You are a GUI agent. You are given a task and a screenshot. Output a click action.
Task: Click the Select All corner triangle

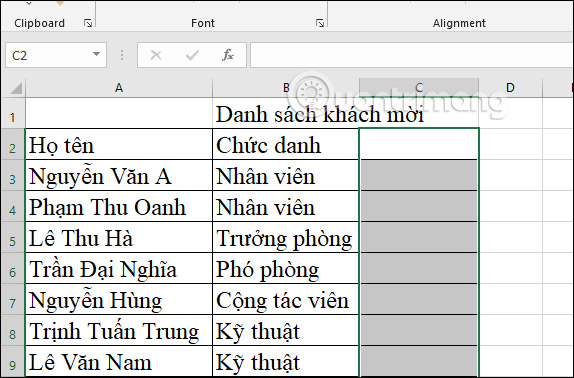(15, 88)
